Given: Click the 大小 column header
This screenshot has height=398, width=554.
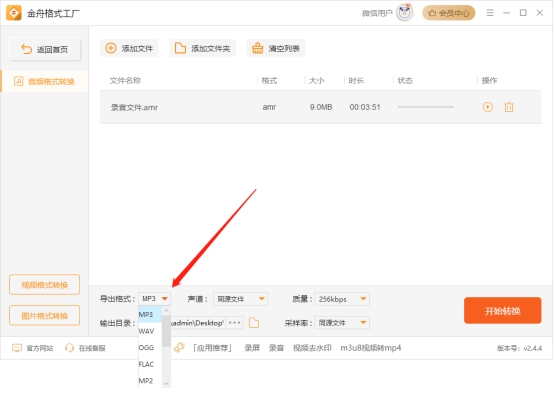Looking at the screenshot, I should [x=316, y=81].
